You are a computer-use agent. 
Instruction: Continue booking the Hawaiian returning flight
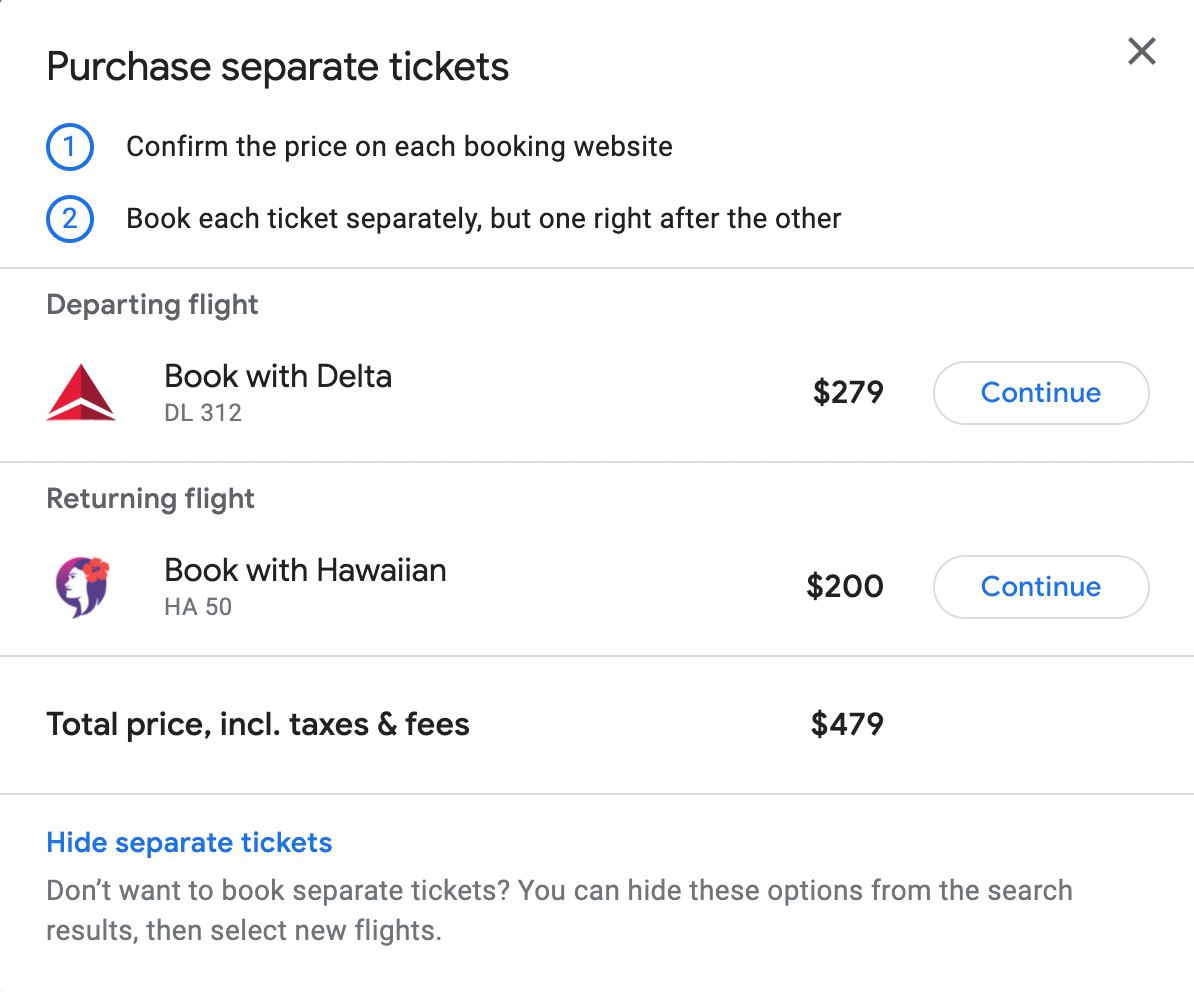[1040, 587]
